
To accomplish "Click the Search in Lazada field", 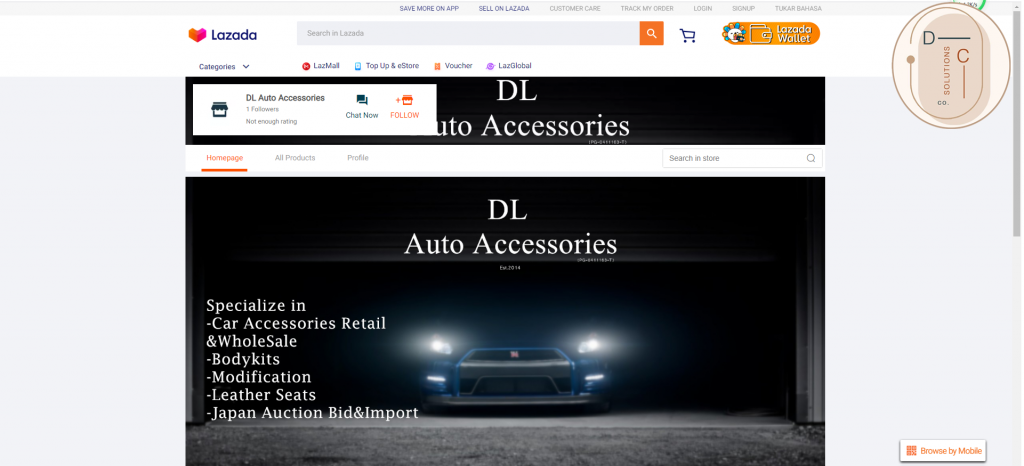I will click(468, 33).
